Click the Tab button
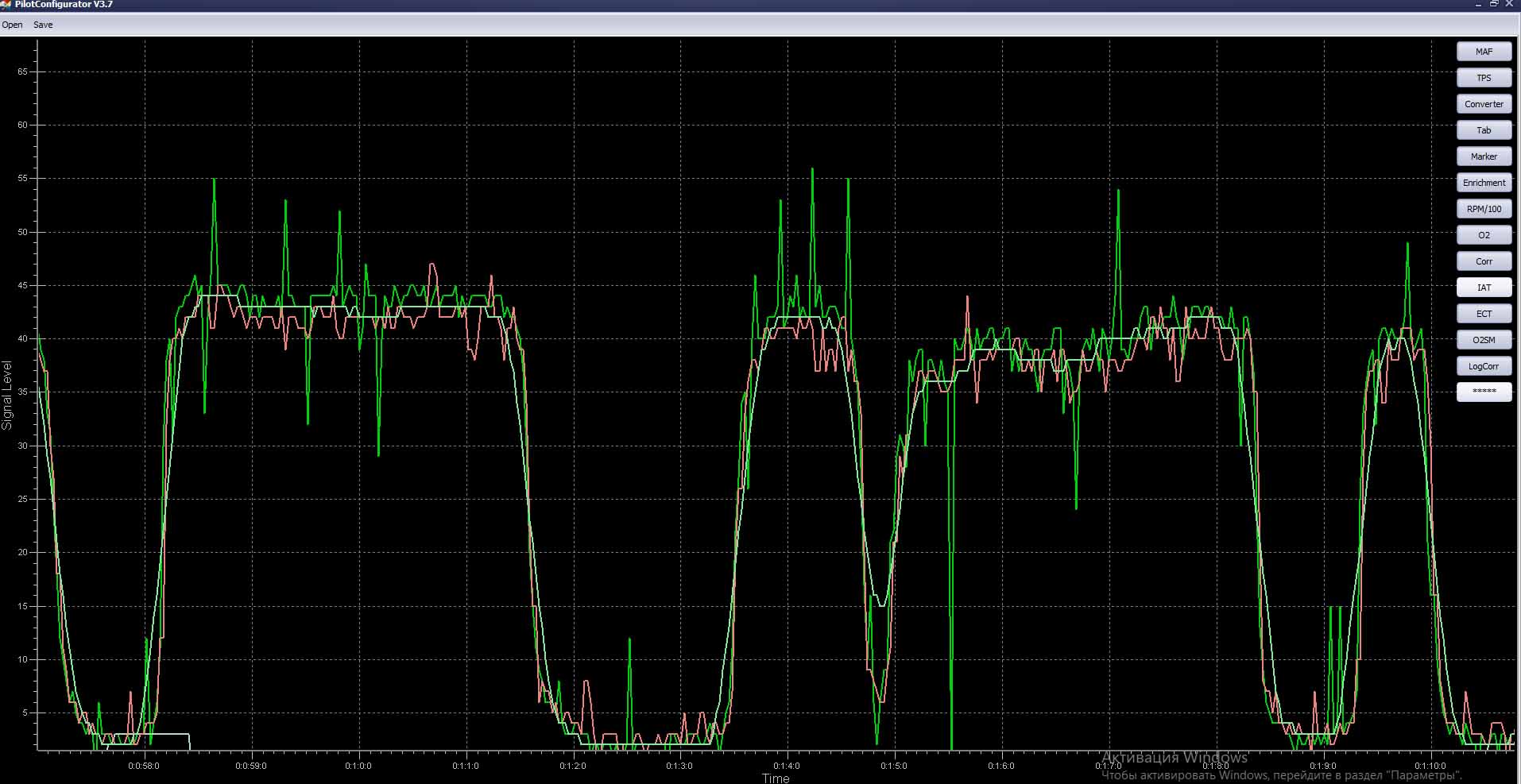 [1484, 130]
